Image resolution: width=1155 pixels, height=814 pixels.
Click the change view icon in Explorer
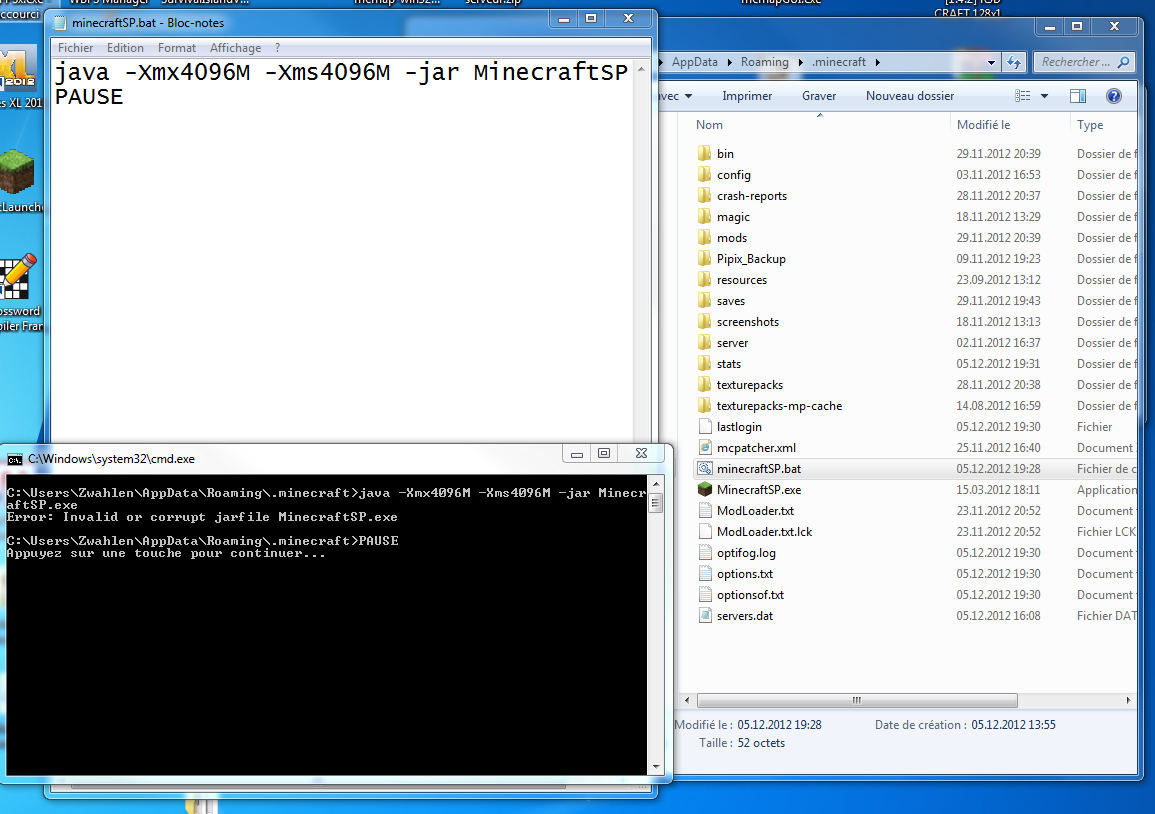point(1022,96)
